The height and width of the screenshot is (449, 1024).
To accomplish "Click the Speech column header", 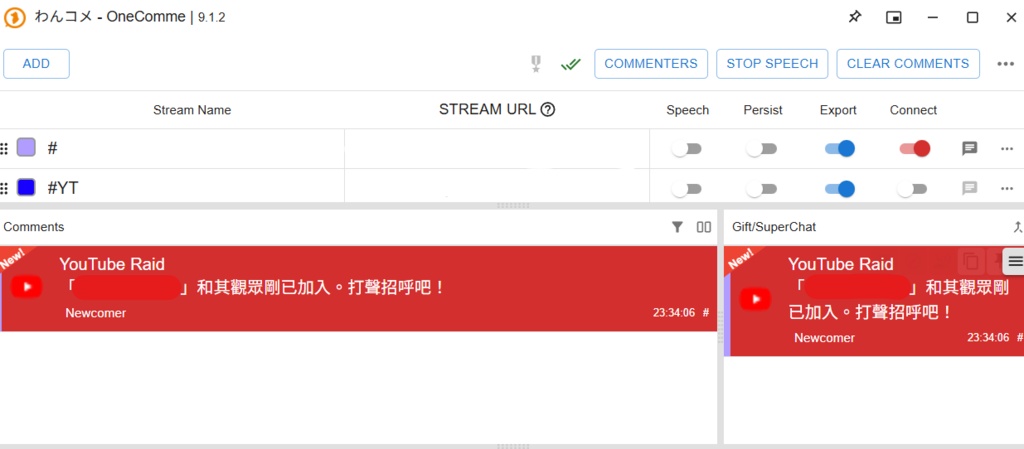I will (687, 110).
